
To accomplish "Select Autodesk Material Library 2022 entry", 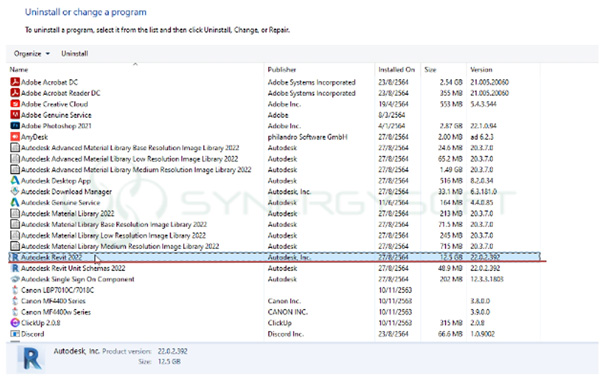I will pos(67,213).
